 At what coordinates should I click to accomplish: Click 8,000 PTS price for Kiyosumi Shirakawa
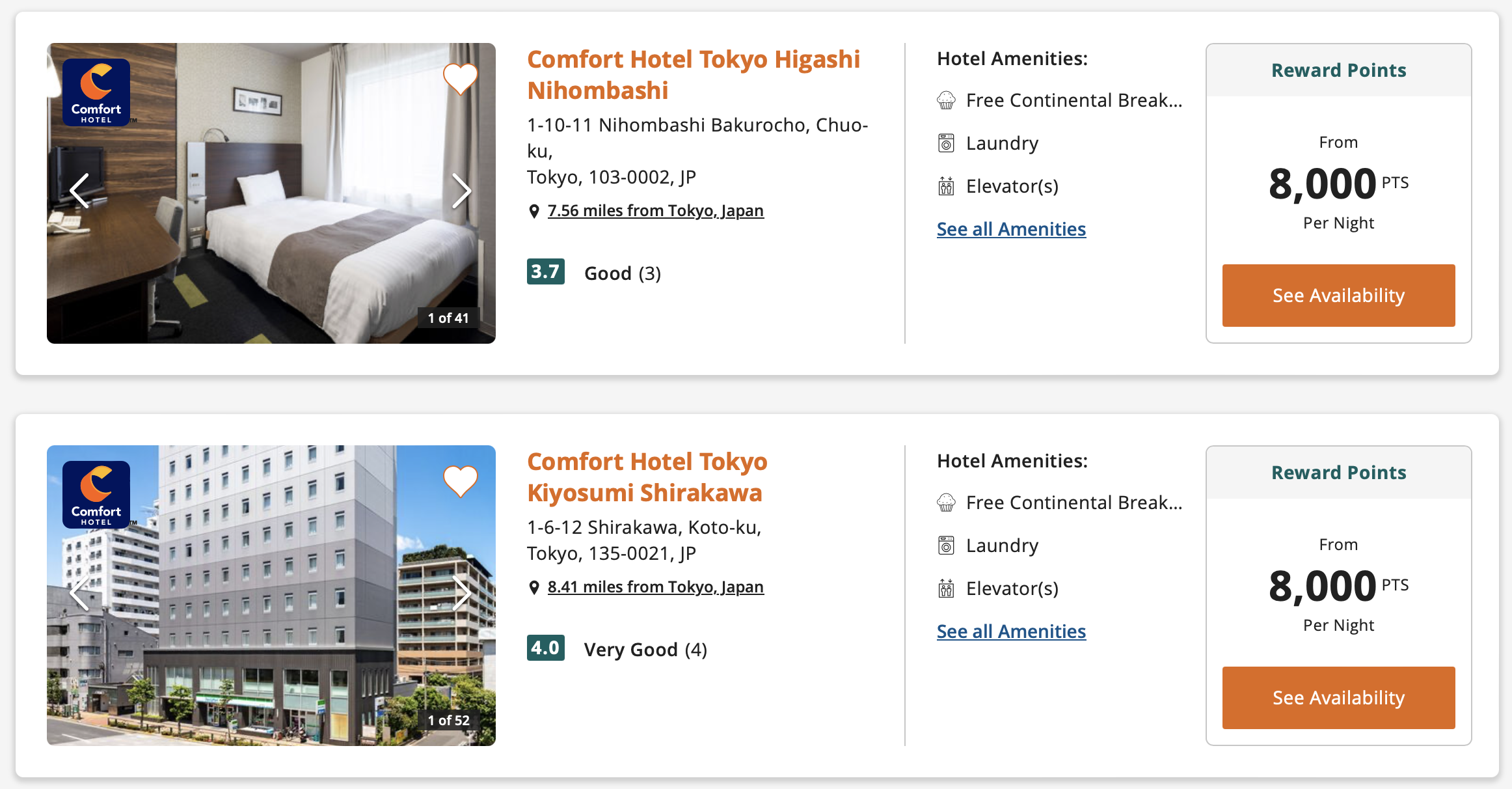click(1338, 586)
